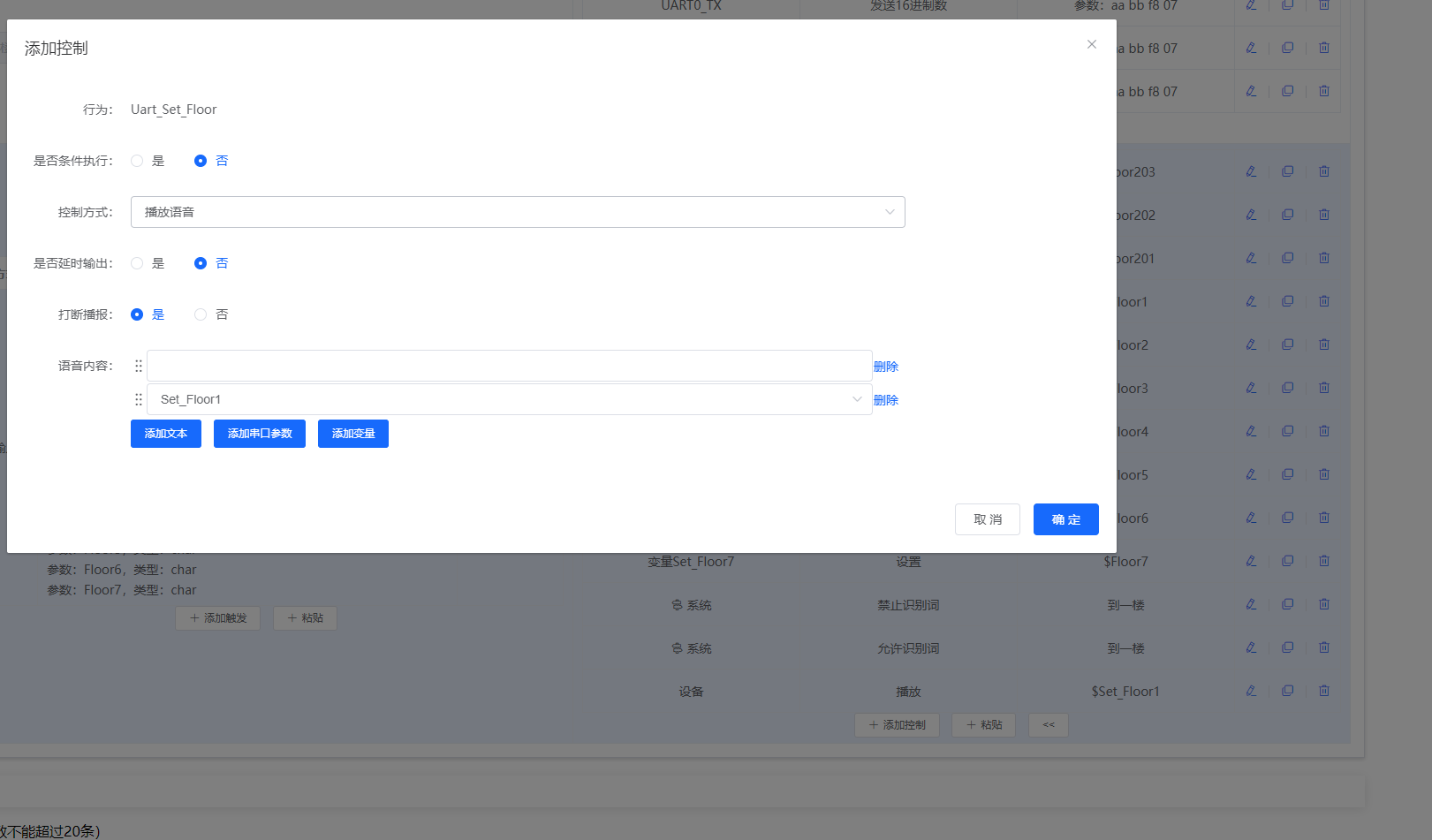Click 添加串口参数 button

(x=260, y=434)
